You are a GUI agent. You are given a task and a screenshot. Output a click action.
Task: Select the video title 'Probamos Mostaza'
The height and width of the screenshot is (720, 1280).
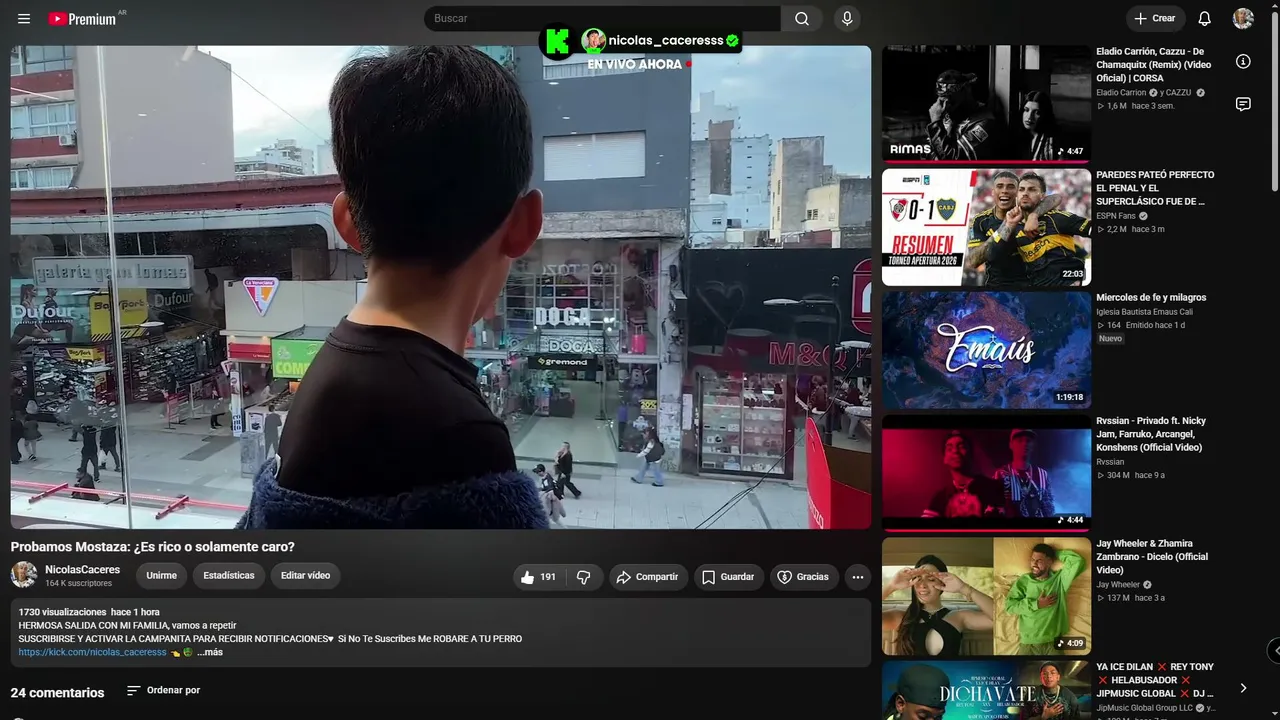tap(153, 547)
